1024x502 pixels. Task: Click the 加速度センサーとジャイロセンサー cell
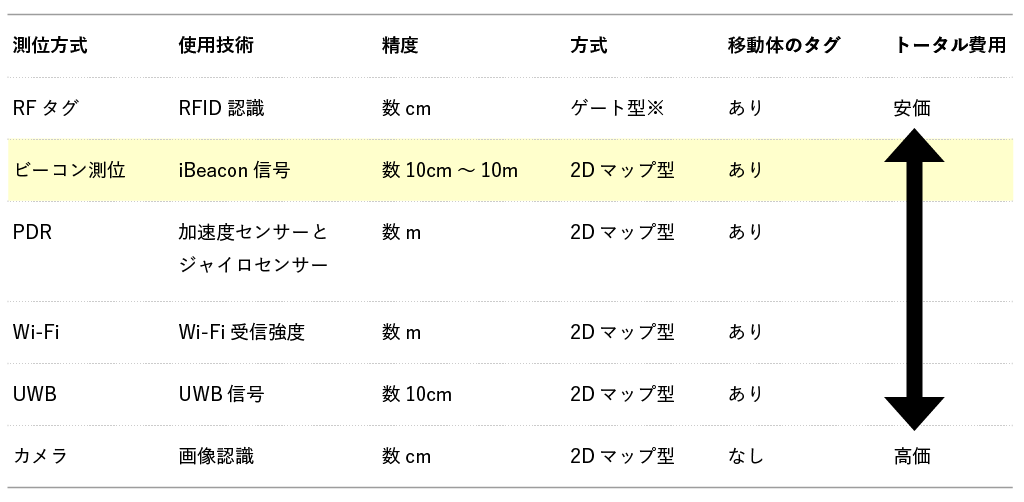pos(253,249)
